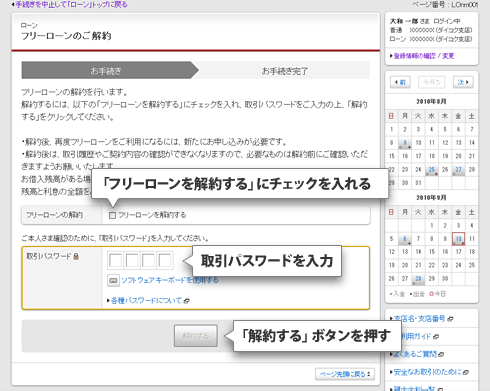490x391 pixels.
Task: Open the 安全なお取引のために link
Action: point(428,372)
